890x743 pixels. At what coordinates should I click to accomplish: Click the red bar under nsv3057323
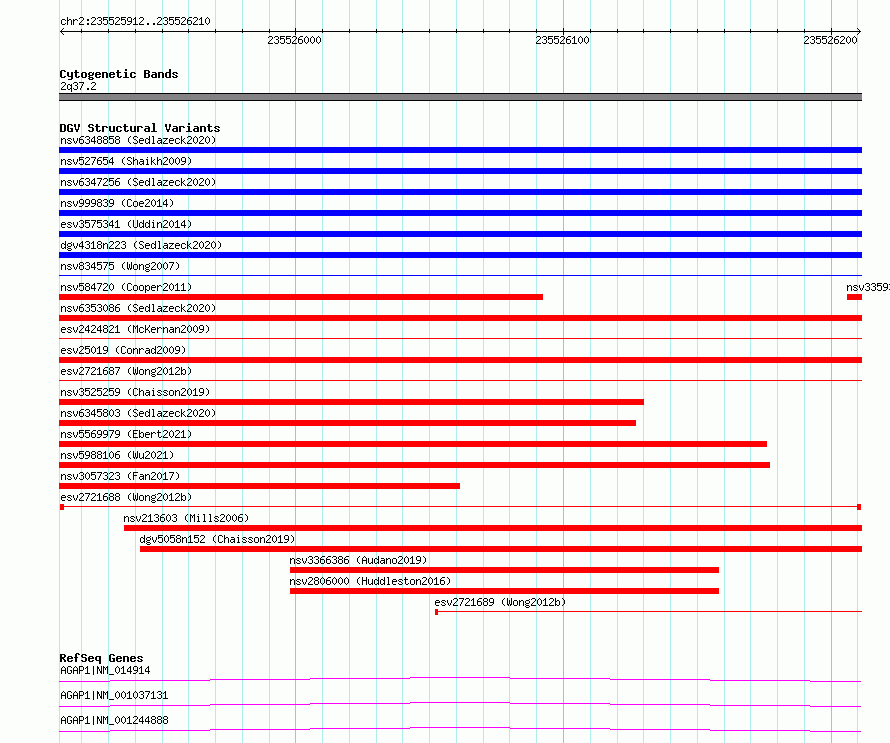pyautogui.click(x=259, y=486)
